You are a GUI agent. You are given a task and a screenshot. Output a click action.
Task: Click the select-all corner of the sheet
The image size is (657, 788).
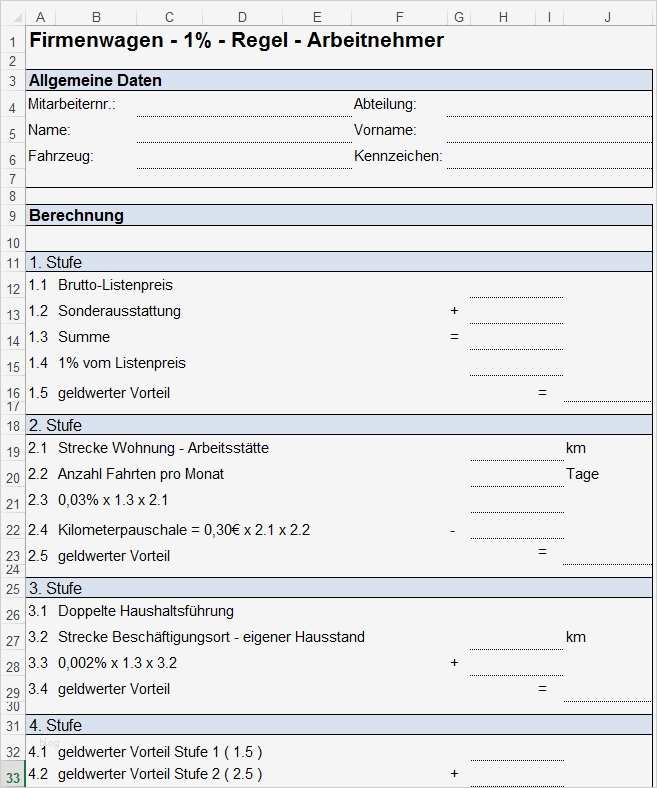pyautogui.click(x=11, y=17)
